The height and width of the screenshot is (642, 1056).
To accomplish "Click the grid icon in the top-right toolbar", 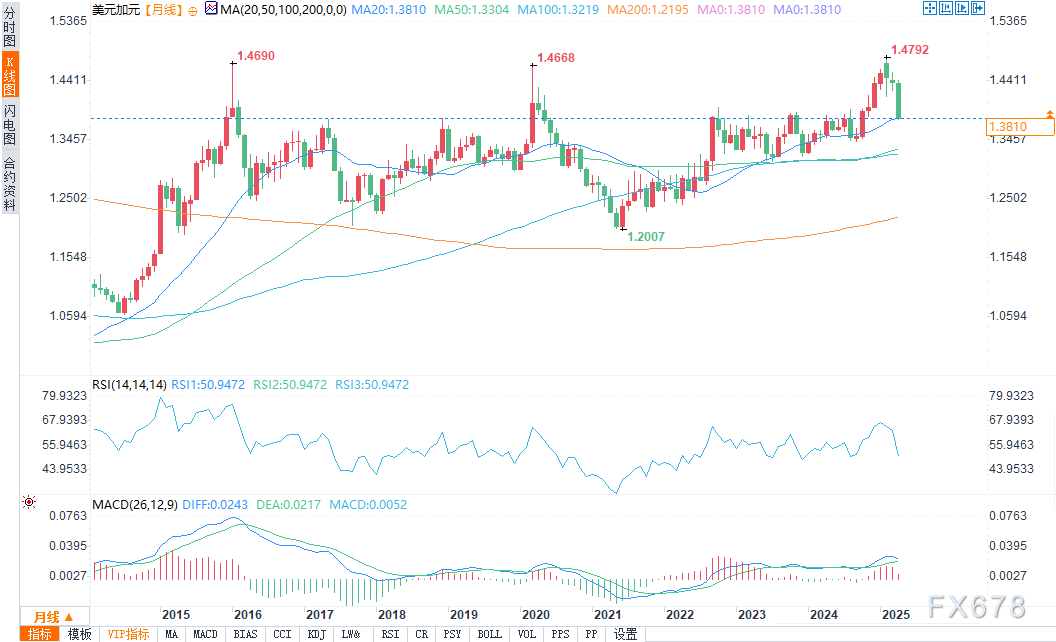I will pos(945,8).
